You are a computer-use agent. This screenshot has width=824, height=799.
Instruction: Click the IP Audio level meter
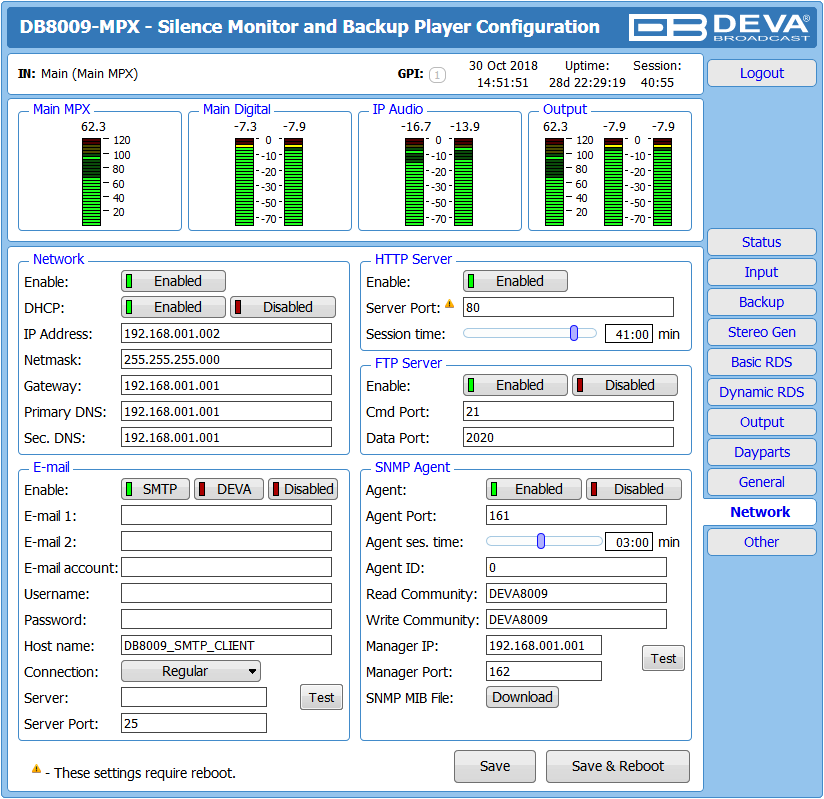439,182
